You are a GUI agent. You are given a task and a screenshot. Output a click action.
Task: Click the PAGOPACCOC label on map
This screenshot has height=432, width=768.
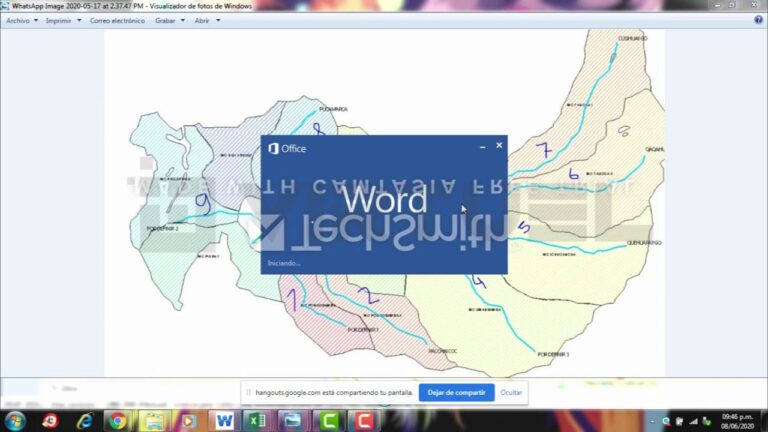coord(443,351)
